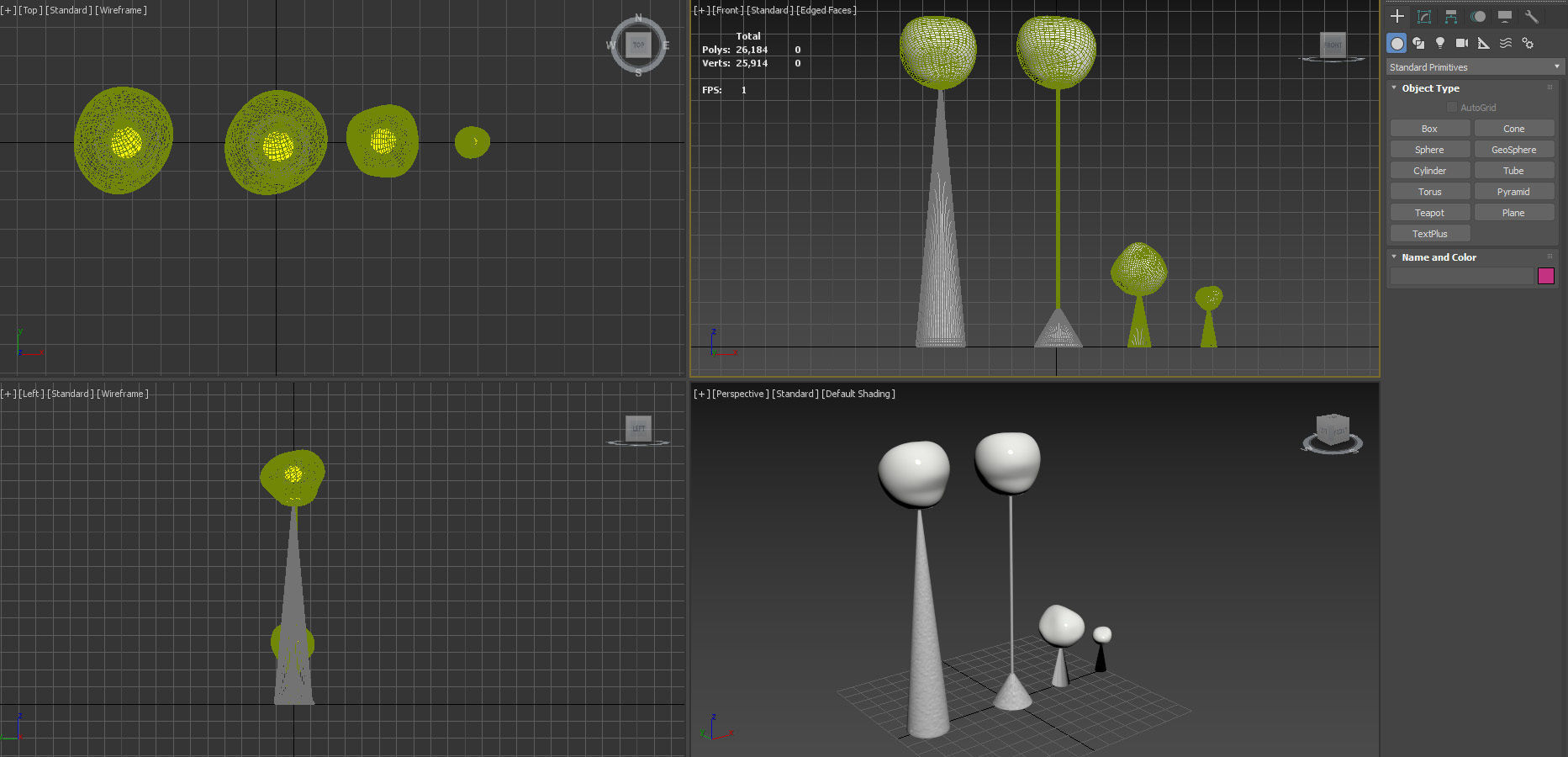The height and width of the screenshot is (757, 1568).
Task: Click the "Total" statistics heading
Action: coord(748,36)
